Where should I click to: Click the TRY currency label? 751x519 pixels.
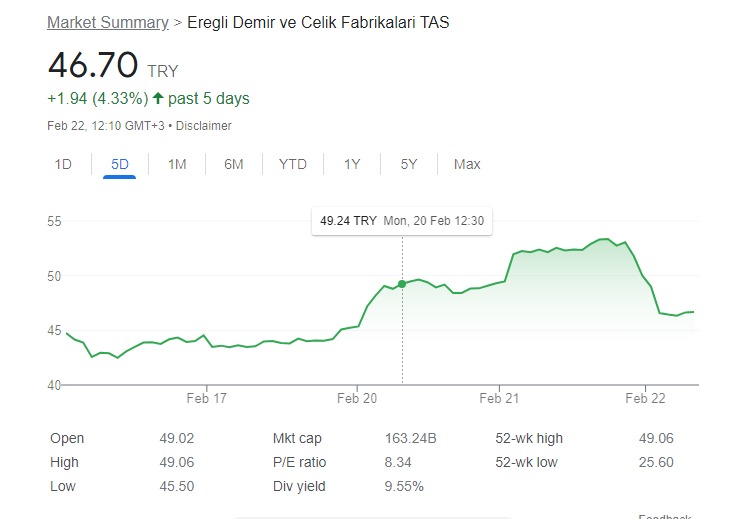tap(163, 71)
